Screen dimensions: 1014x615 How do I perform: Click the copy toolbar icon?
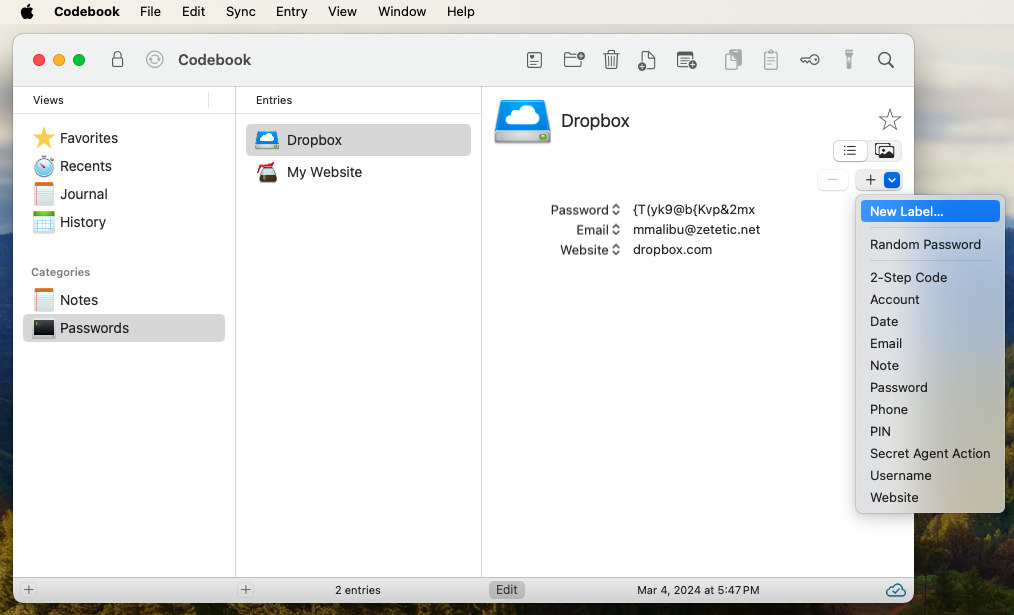point(733,59)
